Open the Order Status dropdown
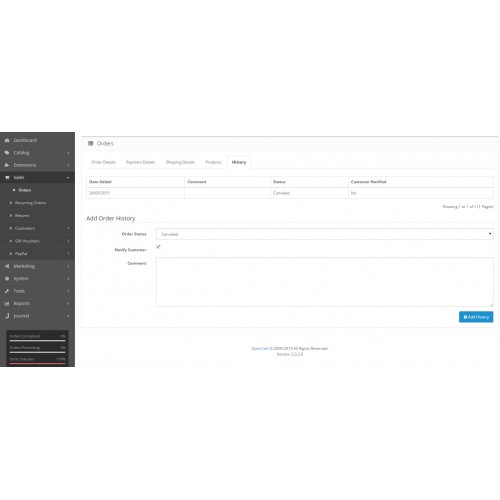Viewport: 500px width, 500px height. click(325, 234)
